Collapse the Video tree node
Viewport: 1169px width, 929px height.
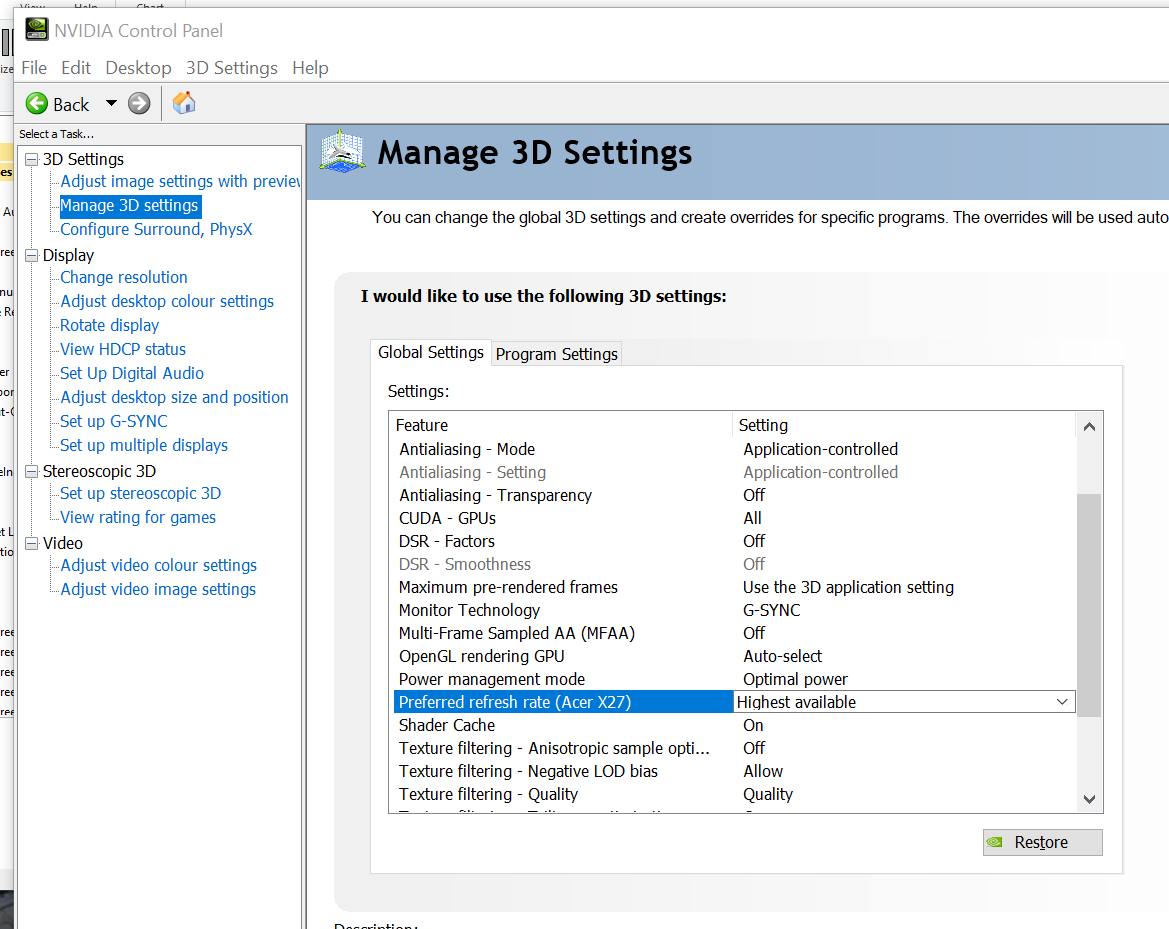(x=31, y=544)
